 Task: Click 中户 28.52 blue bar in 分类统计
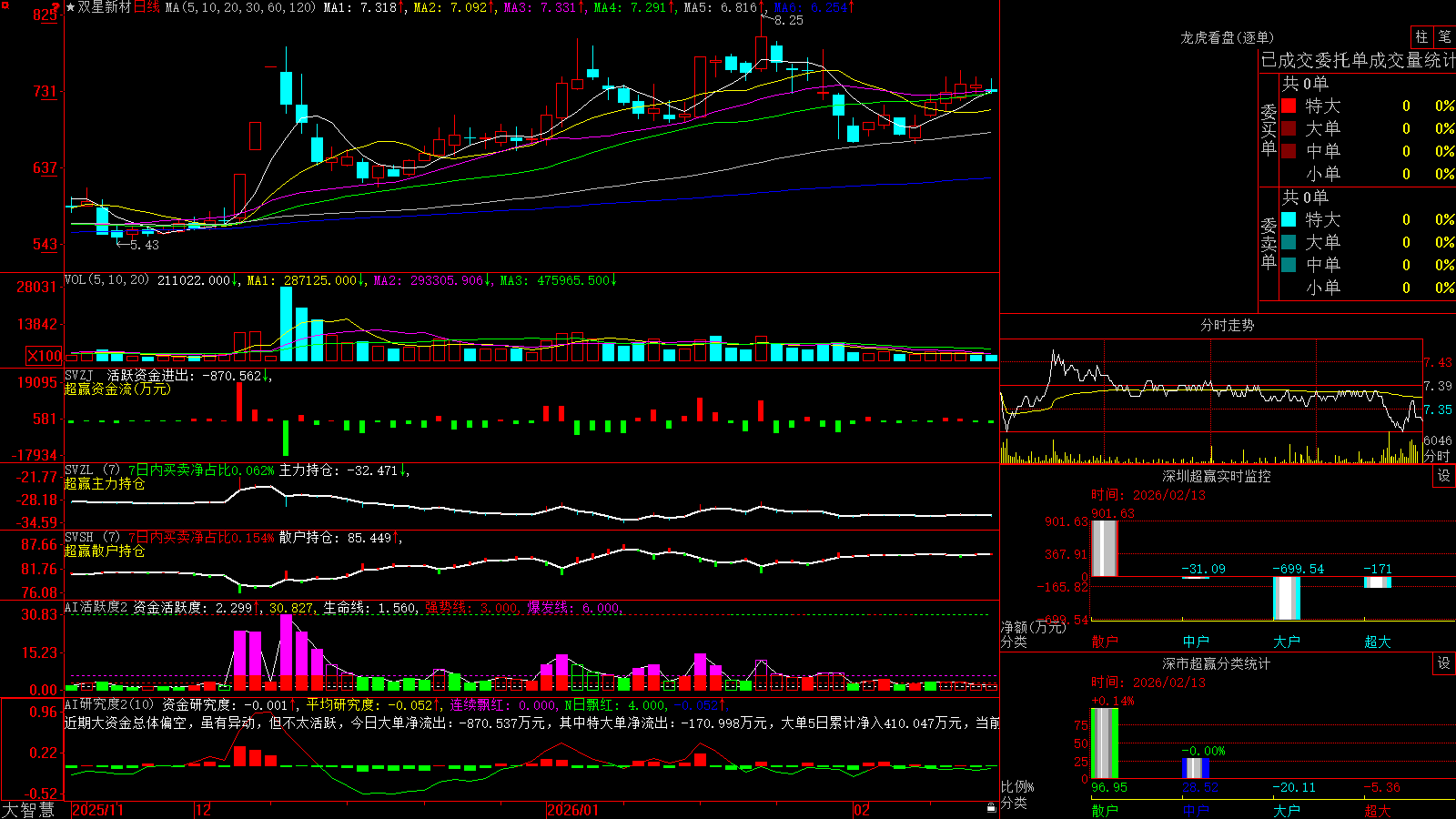(x=1195, y=768)
